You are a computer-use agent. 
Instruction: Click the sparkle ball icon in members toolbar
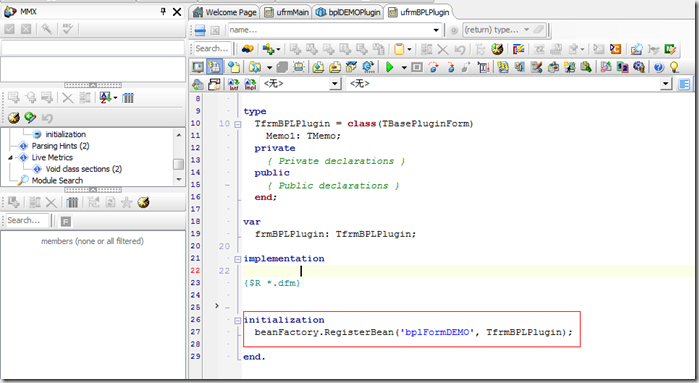[x=144, y=202]
